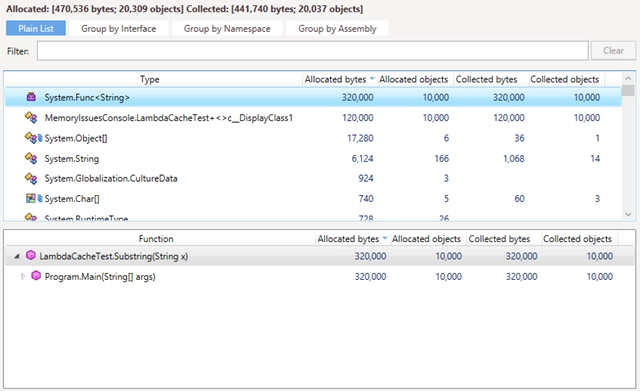Screen dimensions: 640x391
Task: Sort functions panel by Allocated bytes header
Action: pos(353,239)
